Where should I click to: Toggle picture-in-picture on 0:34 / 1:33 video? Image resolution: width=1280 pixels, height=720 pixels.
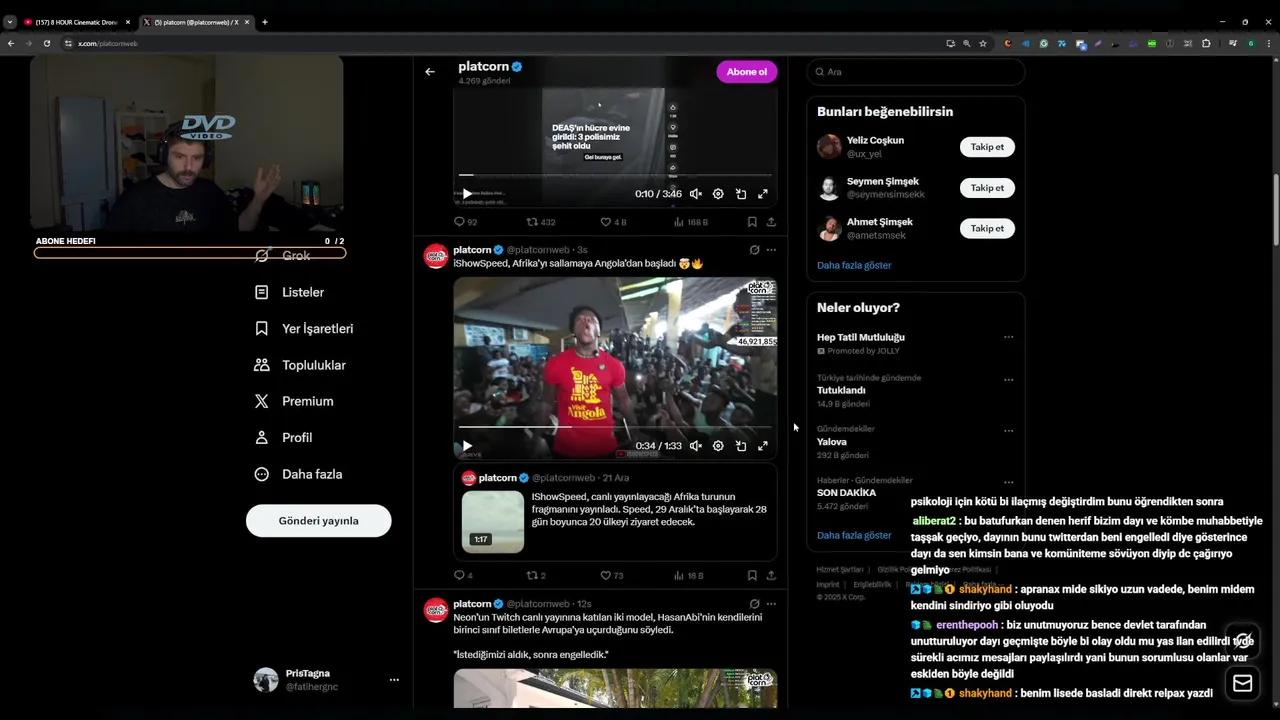[741, 446]
